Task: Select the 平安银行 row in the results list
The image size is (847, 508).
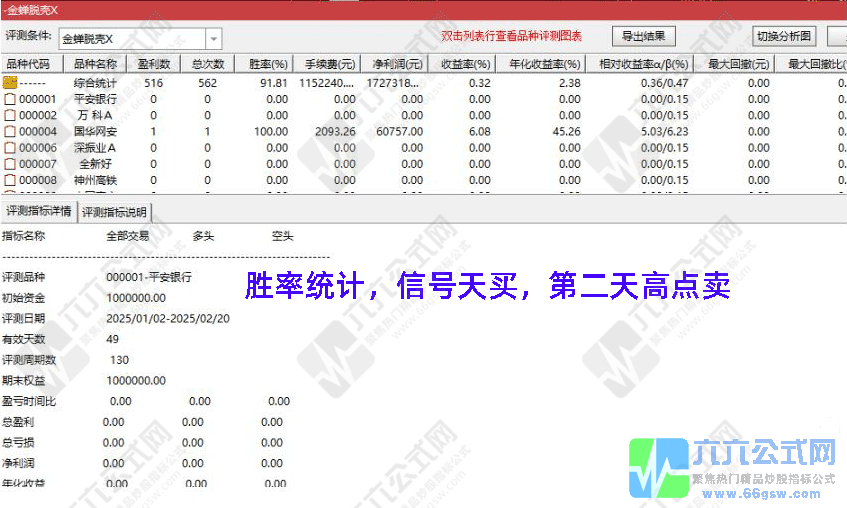Action: tap(96, 99)
